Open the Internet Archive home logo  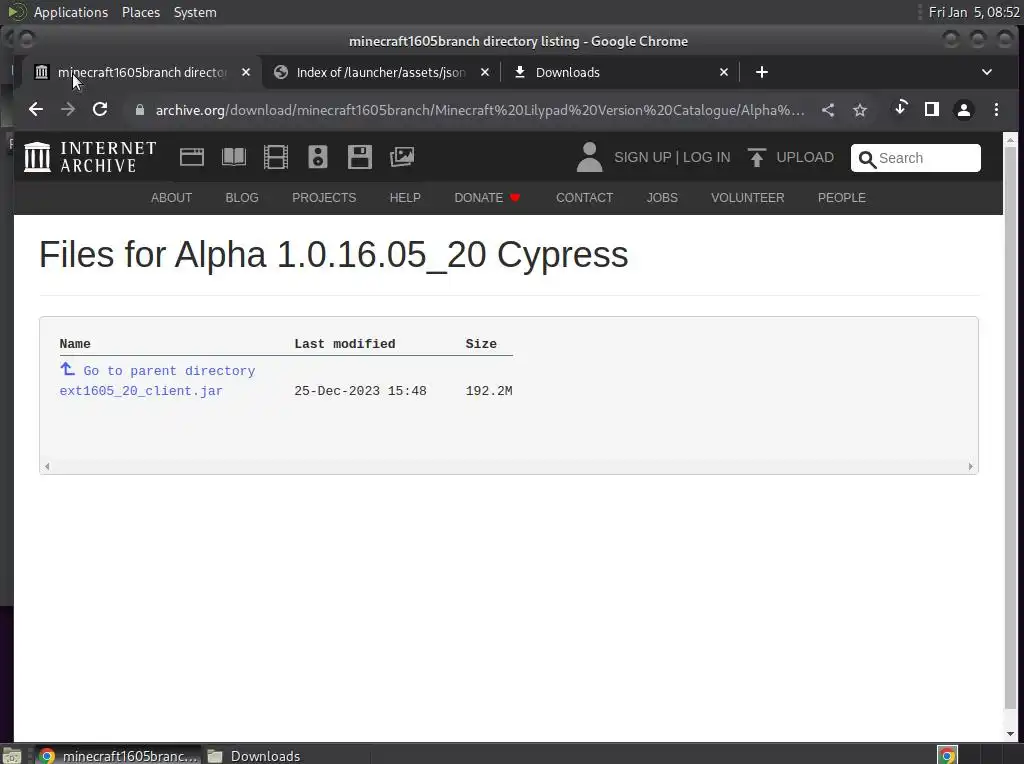pyautogui.click(x=90, y=157)
